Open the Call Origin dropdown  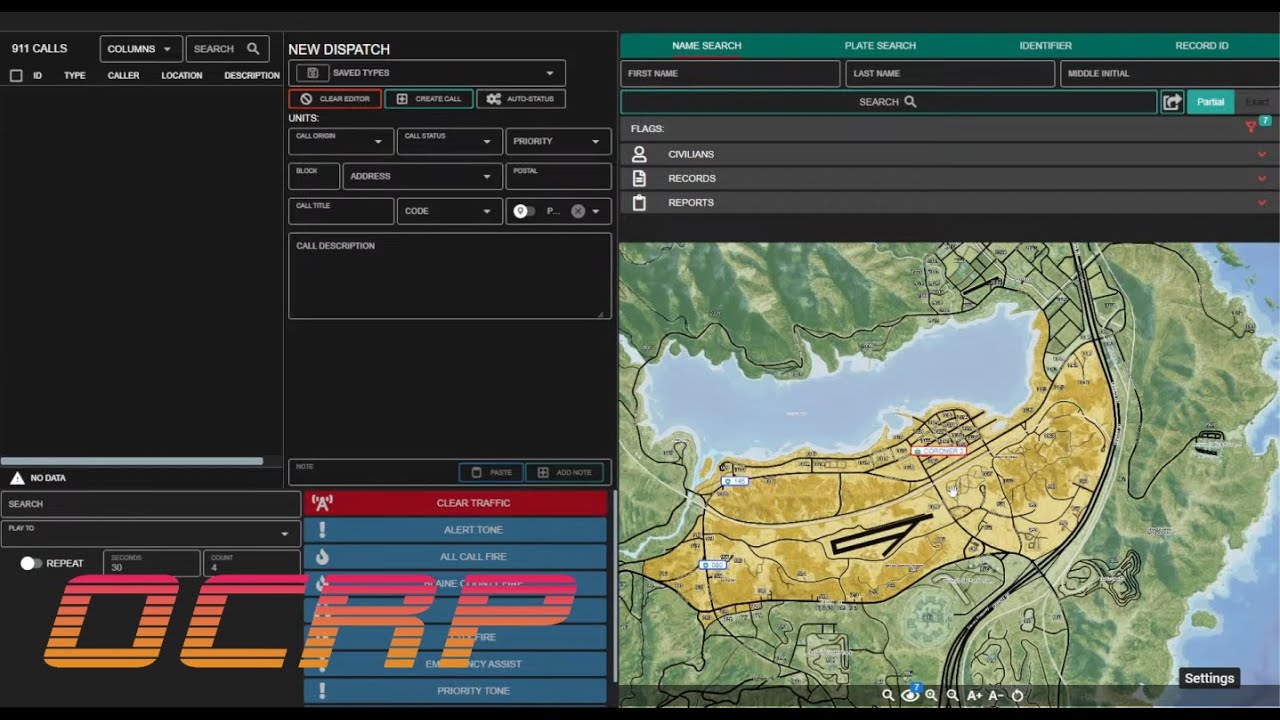[x=341, y=141]
